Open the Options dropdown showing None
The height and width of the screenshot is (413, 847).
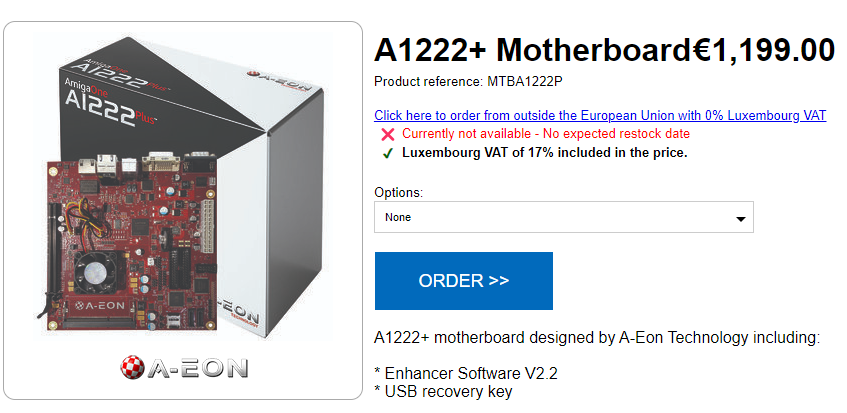[x=563, y=217]
